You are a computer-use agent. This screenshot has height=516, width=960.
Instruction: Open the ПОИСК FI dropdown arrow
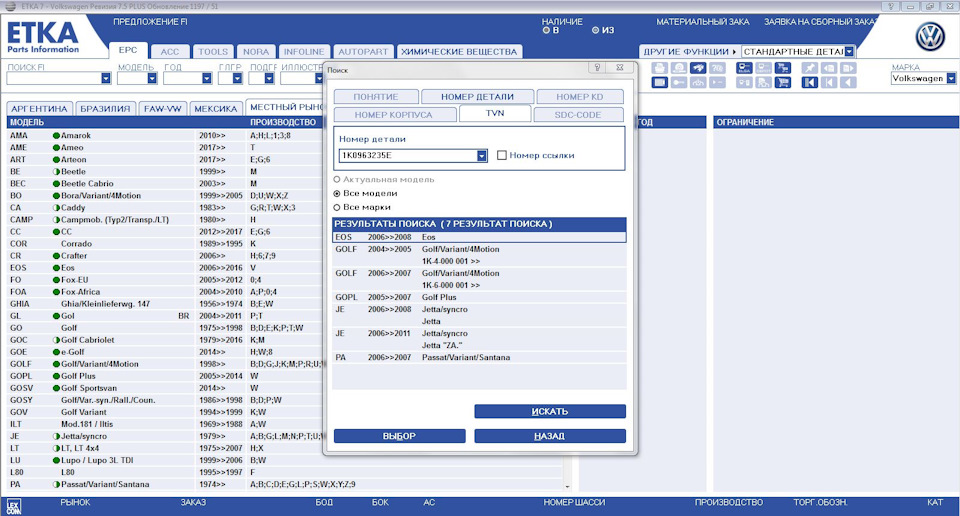tap(106, 78)
